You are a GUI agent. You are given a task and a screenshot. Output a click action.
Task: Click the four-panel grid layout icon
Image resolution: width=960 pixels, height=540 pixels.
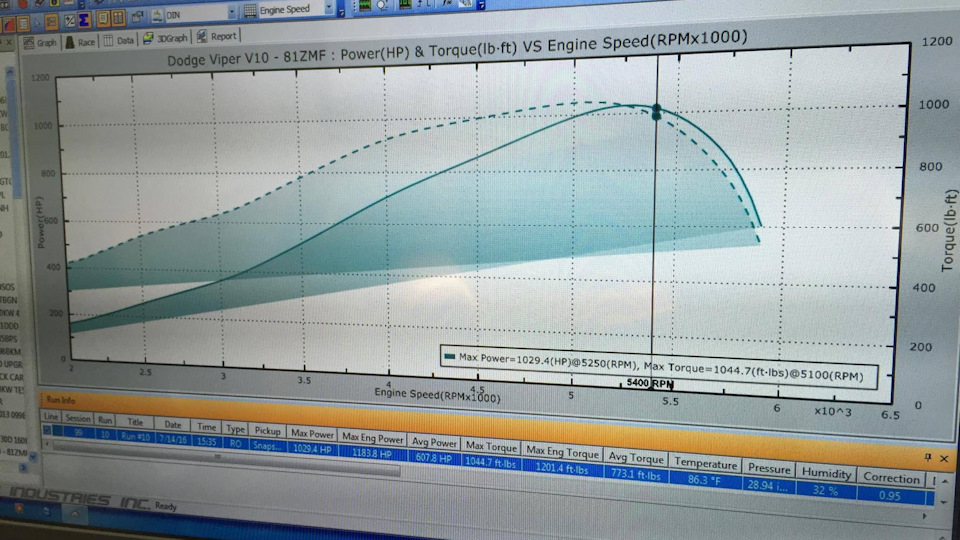[118, 18]
